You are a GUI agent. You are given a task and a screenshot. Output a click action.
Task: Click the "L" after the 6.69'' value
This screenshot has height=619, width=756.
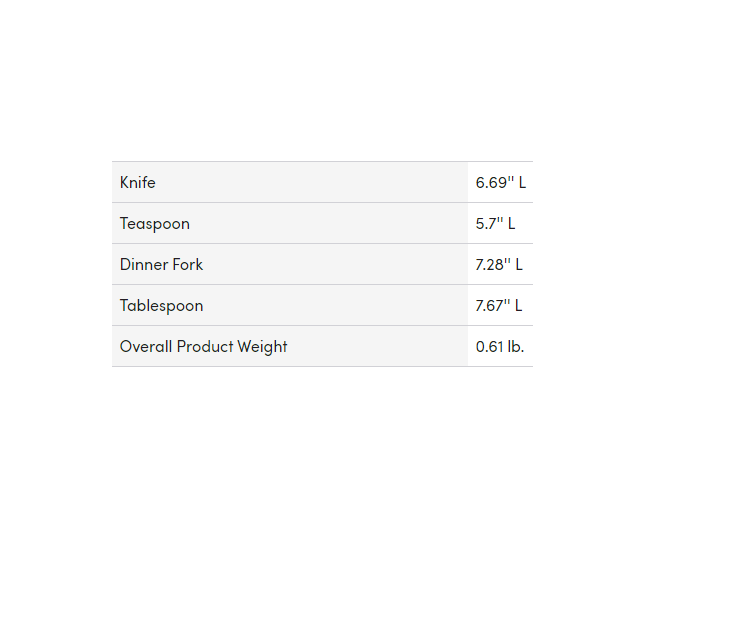point(522,183)
